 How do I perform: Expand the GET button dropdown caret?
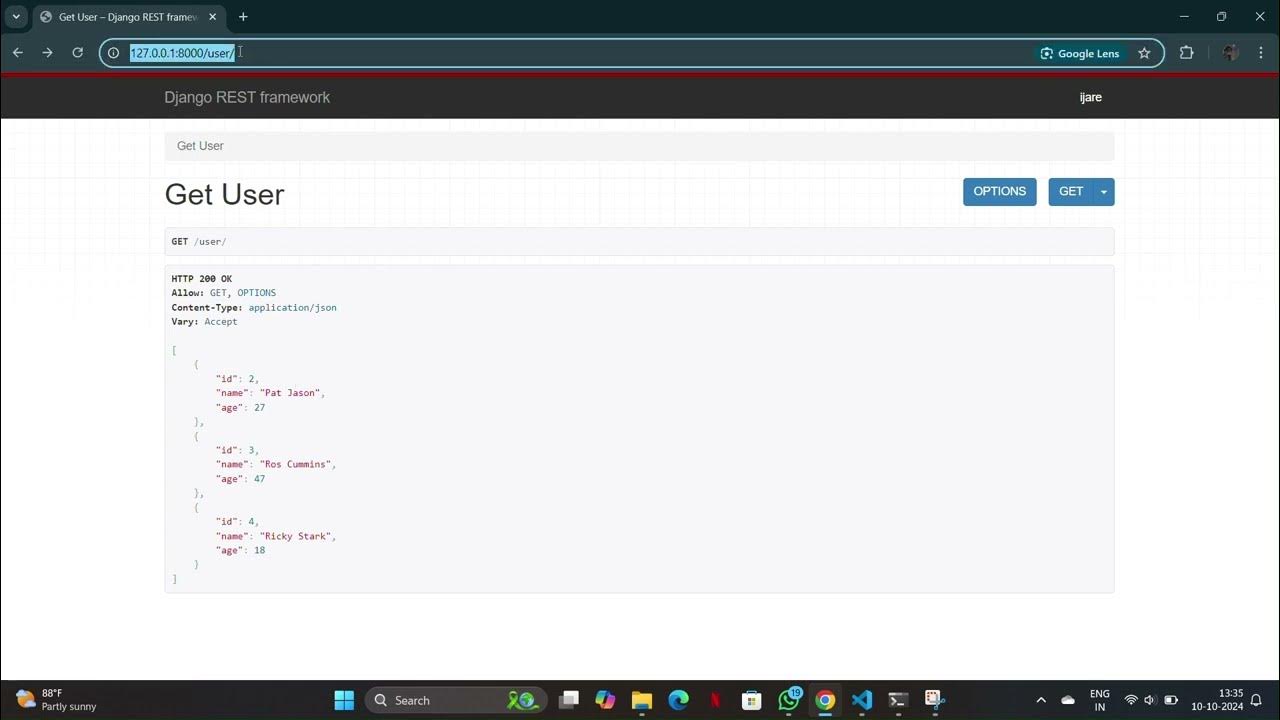point(1104,192)
